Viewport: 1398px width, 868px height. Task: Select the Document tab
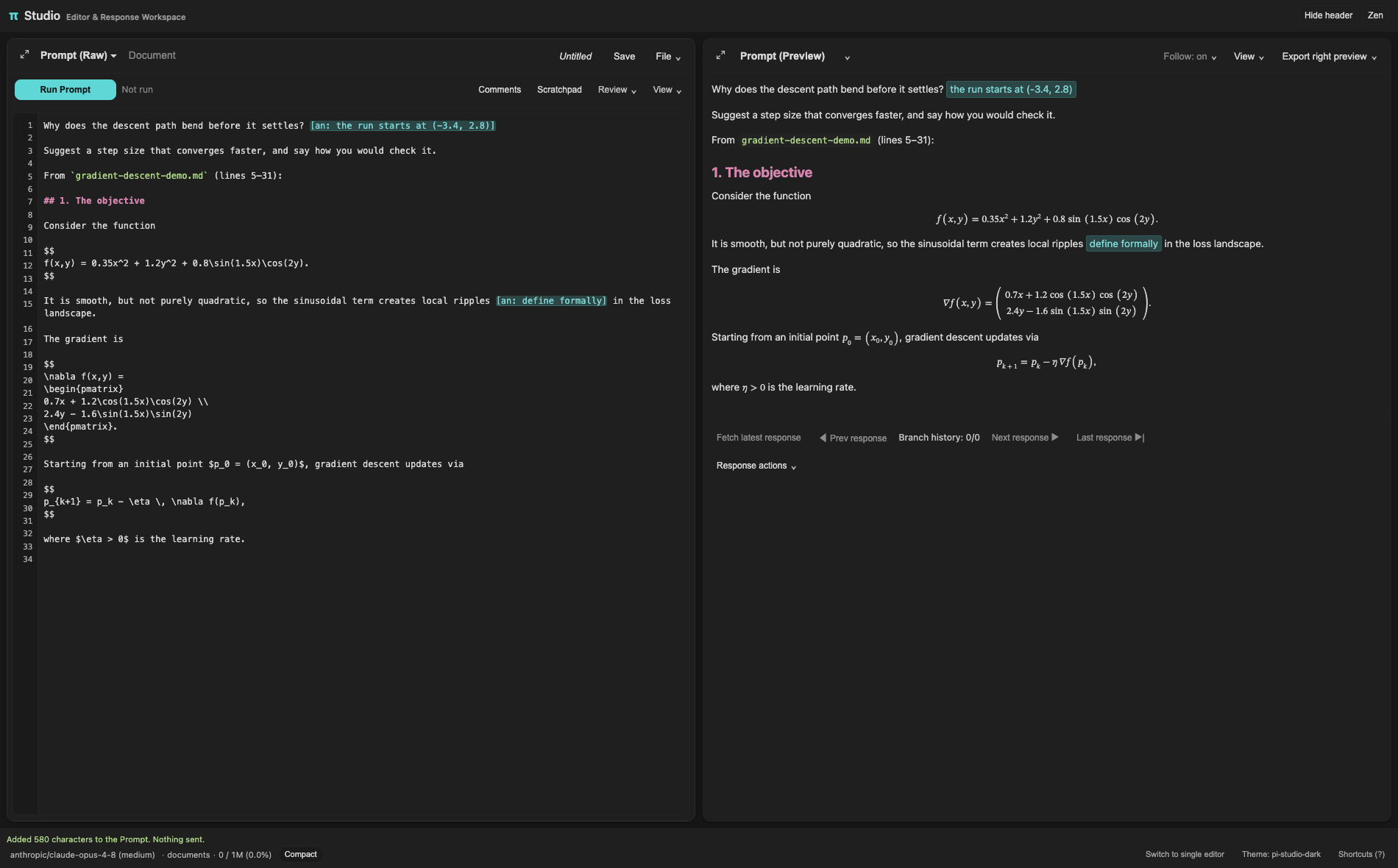coord(152,56)
